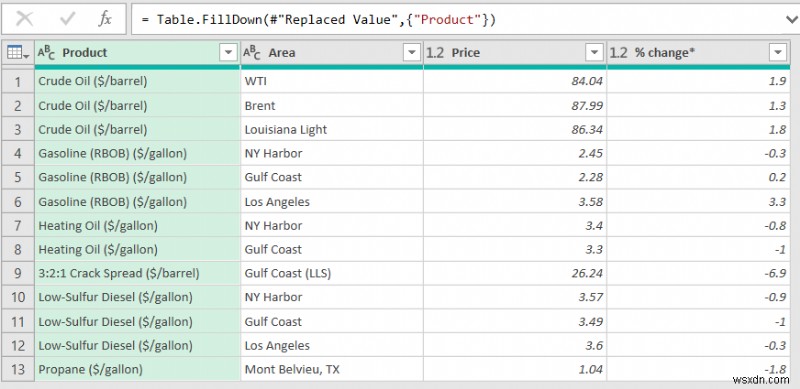Select row number 13
This screenshot has height=389, width=800.
tap(18, 369)
